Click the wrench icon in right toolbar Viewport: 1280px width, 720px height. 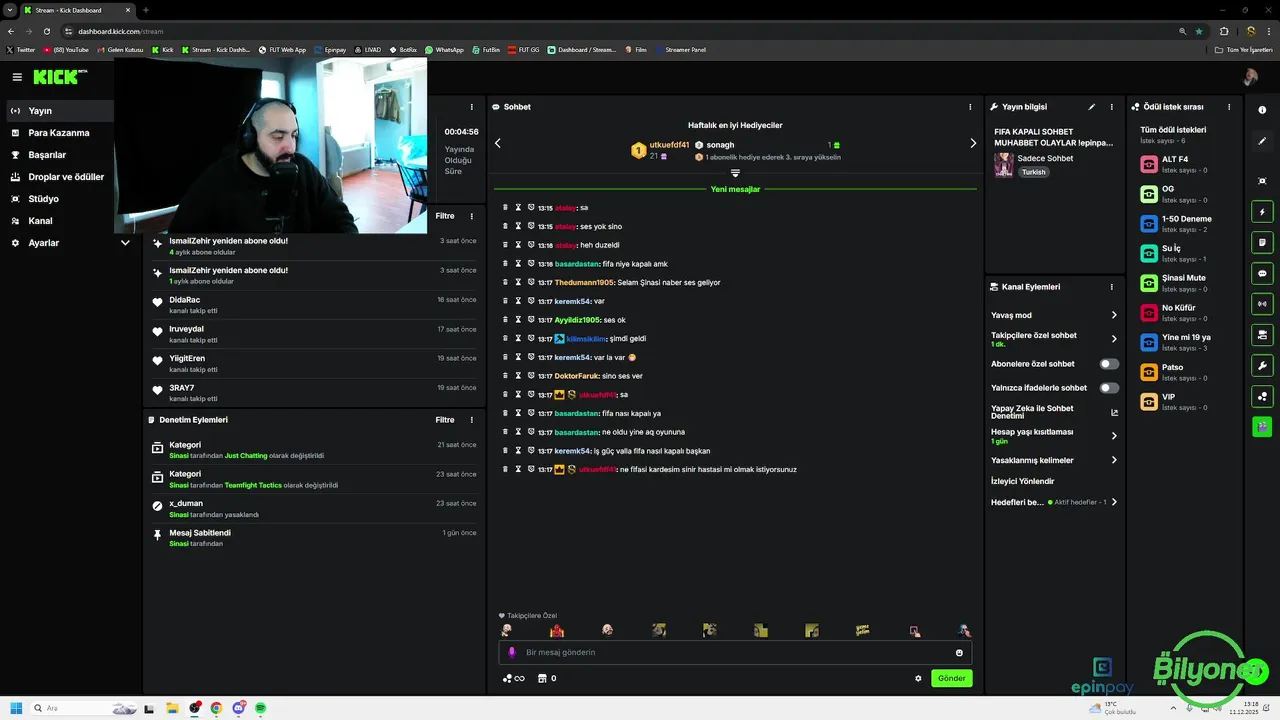point(1262,366)
